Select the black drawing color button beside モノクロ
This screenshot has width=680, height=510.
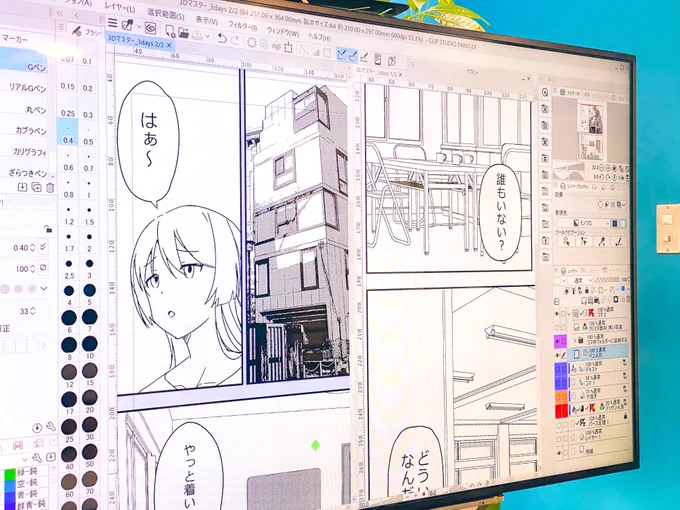tap(615, 223)
